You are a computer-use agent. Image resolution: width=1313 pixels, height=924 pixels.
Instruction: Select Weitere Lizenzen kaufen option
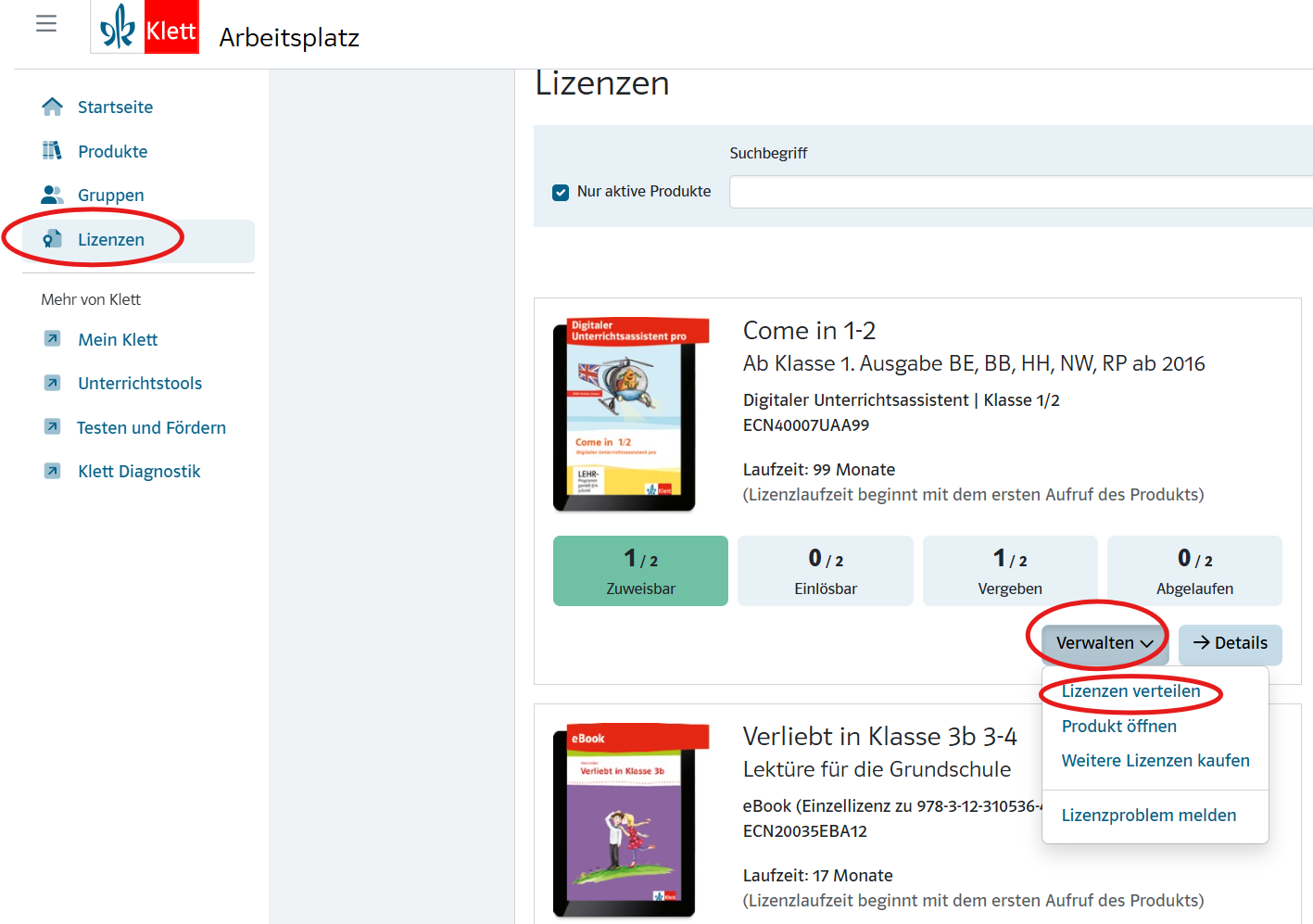coord(1155,761)
